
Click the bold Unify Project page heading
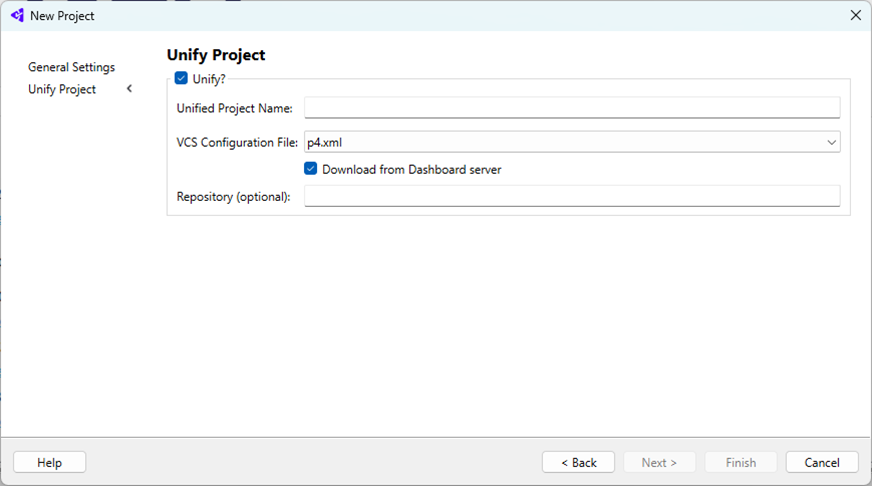pos(216,55)
